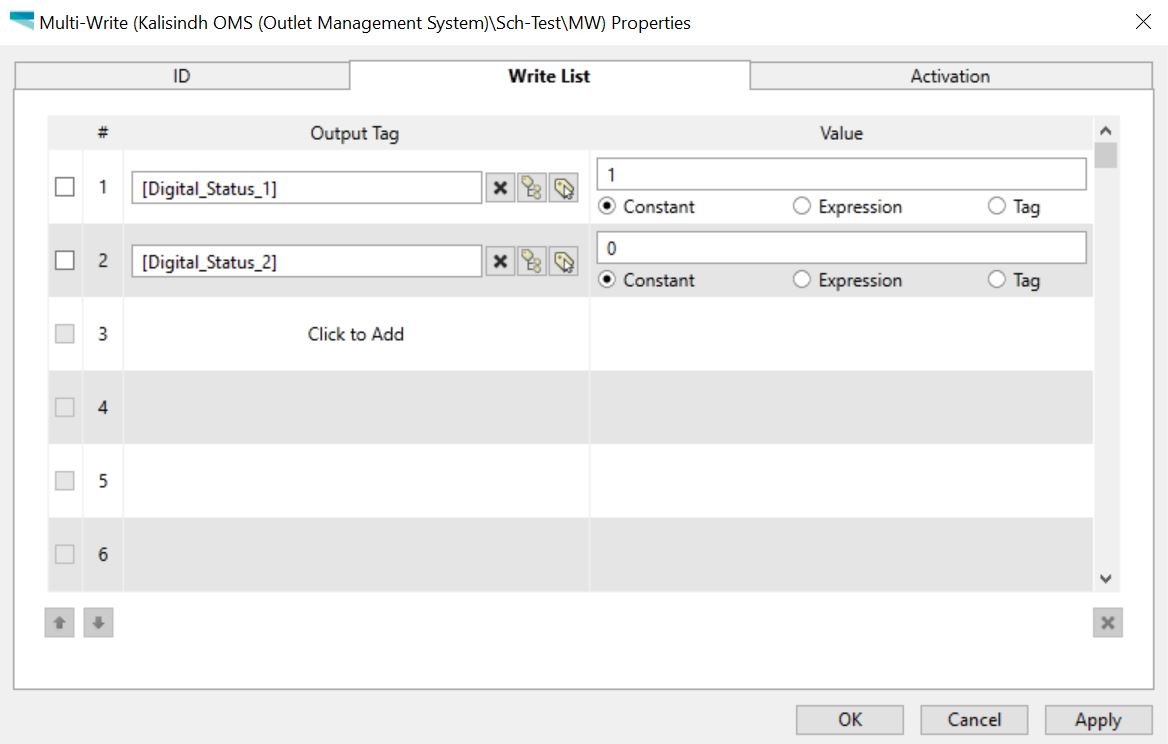1168x744 pixels.
Task: Click the OK button
Action: pos(849,720)
